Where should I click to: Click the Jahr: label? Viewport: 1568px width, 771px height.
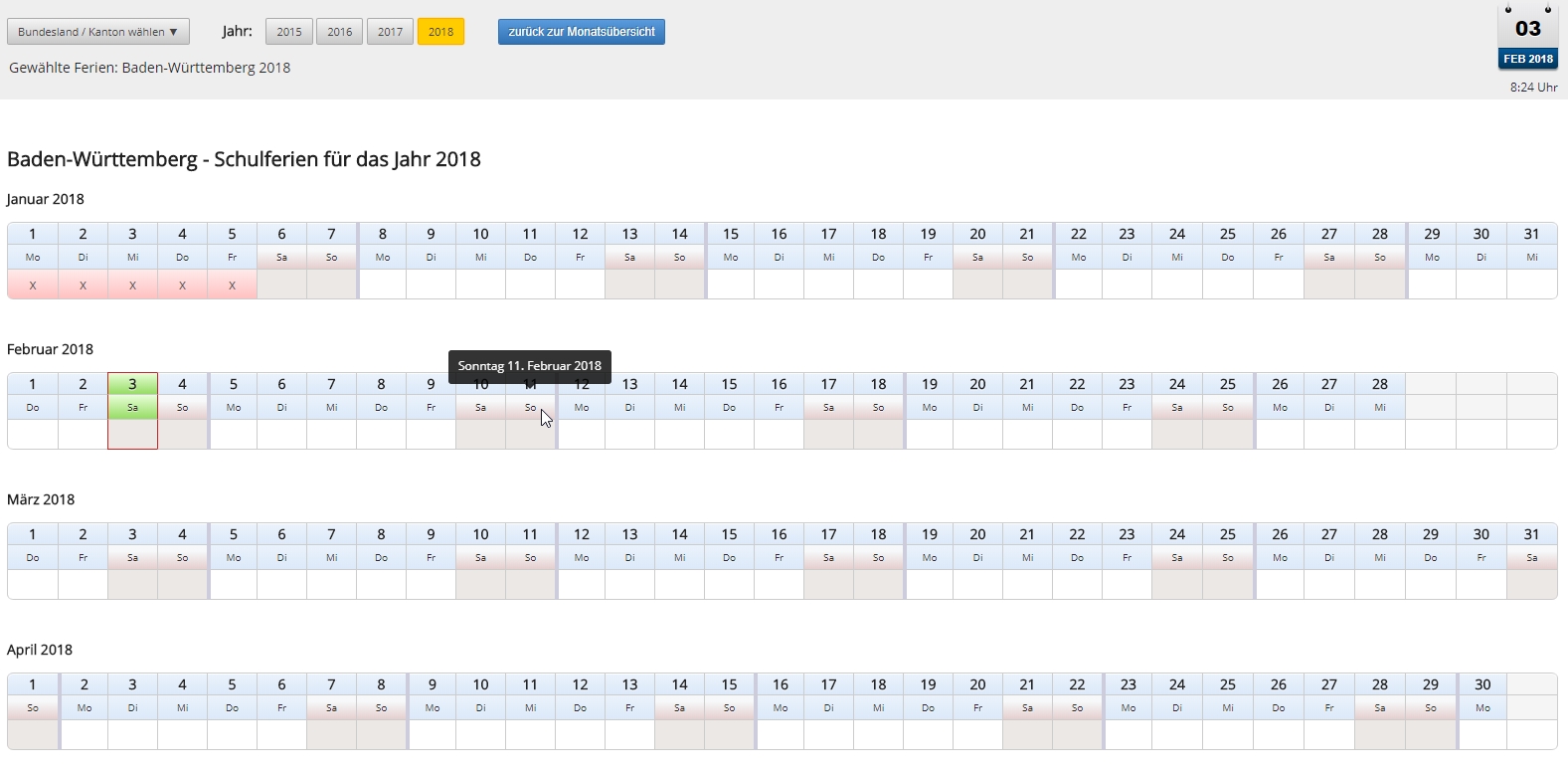coord(238,32)
